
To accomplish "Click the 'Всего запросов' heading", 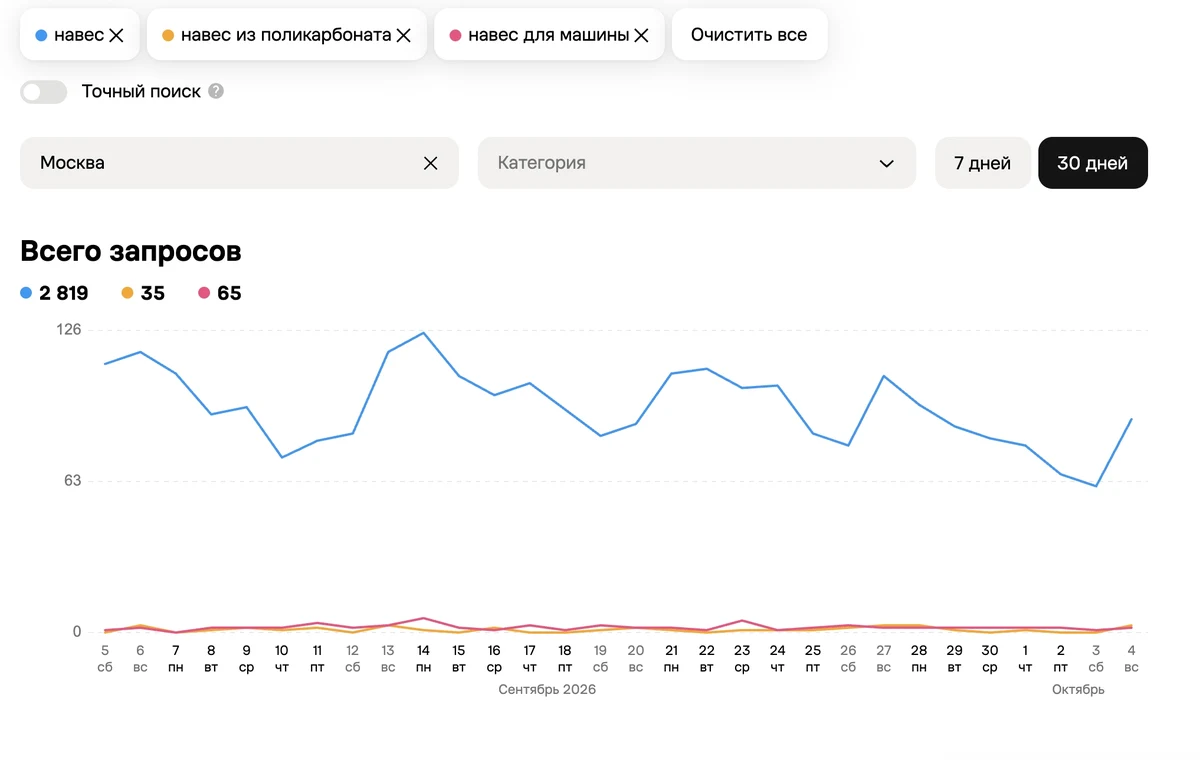I will [x=131, y=251].
